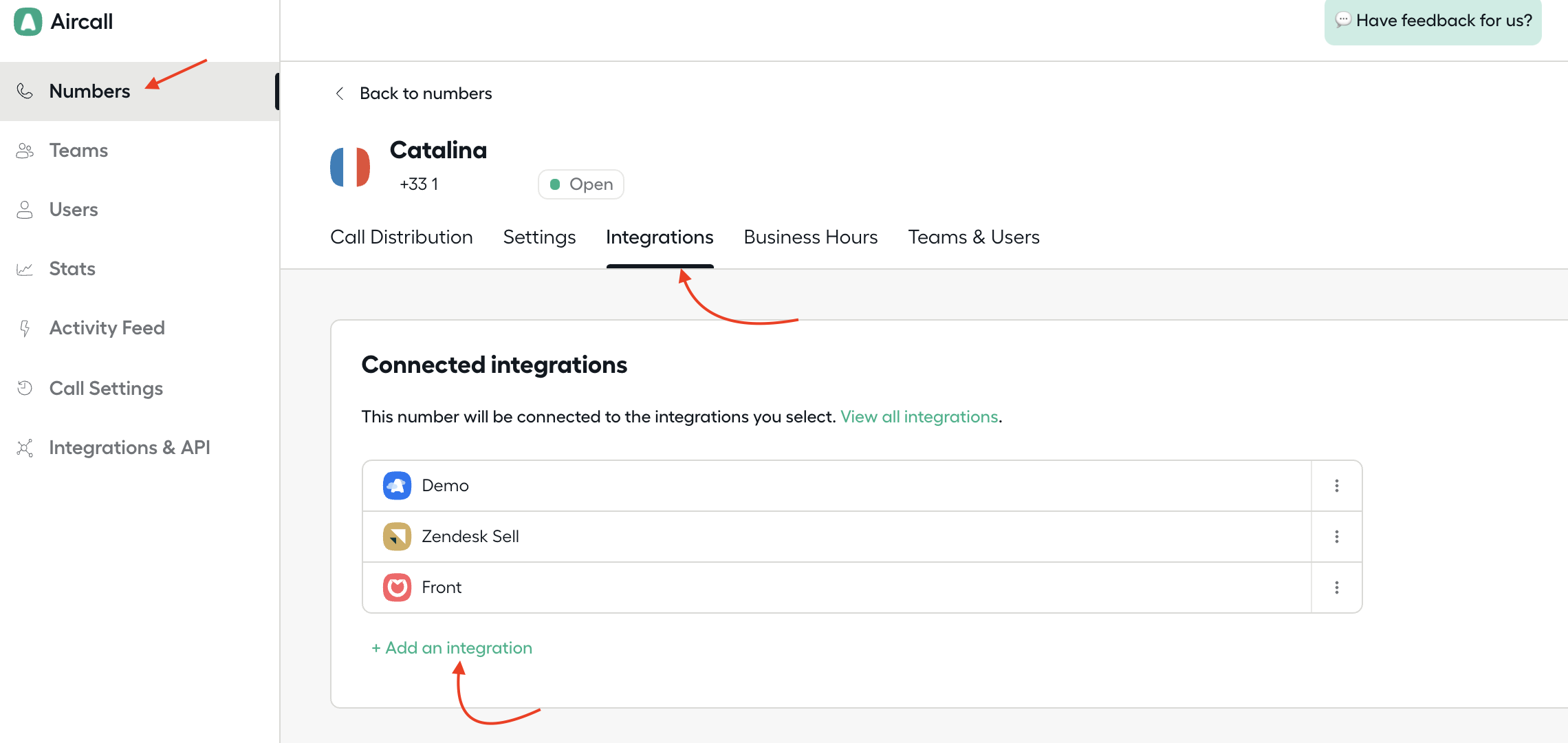Click the Stats chart icon
Viewport: 1568px width, 743px height.
pyautogui.click(x=25, y=269)
